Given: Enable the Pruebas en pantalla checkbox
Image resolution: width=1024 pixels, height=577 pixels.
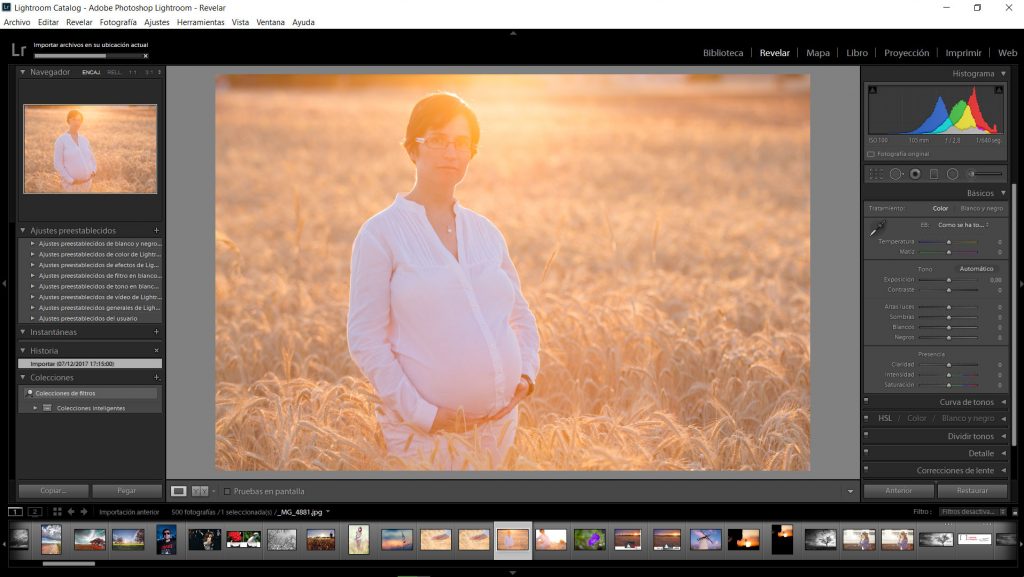Looking at the screenshot, I should [226, 491].
